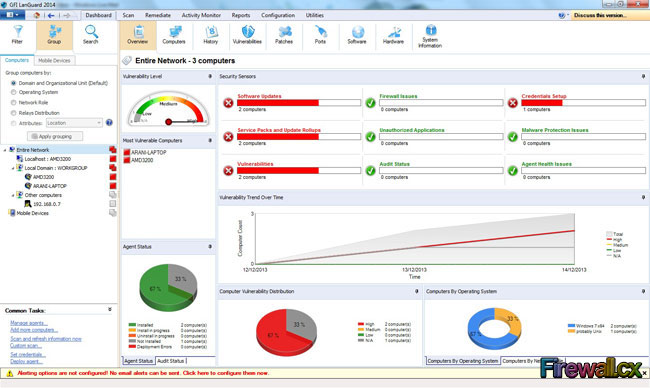Open the System Information view
Viewport: 650px width, 388px height.
430,36
